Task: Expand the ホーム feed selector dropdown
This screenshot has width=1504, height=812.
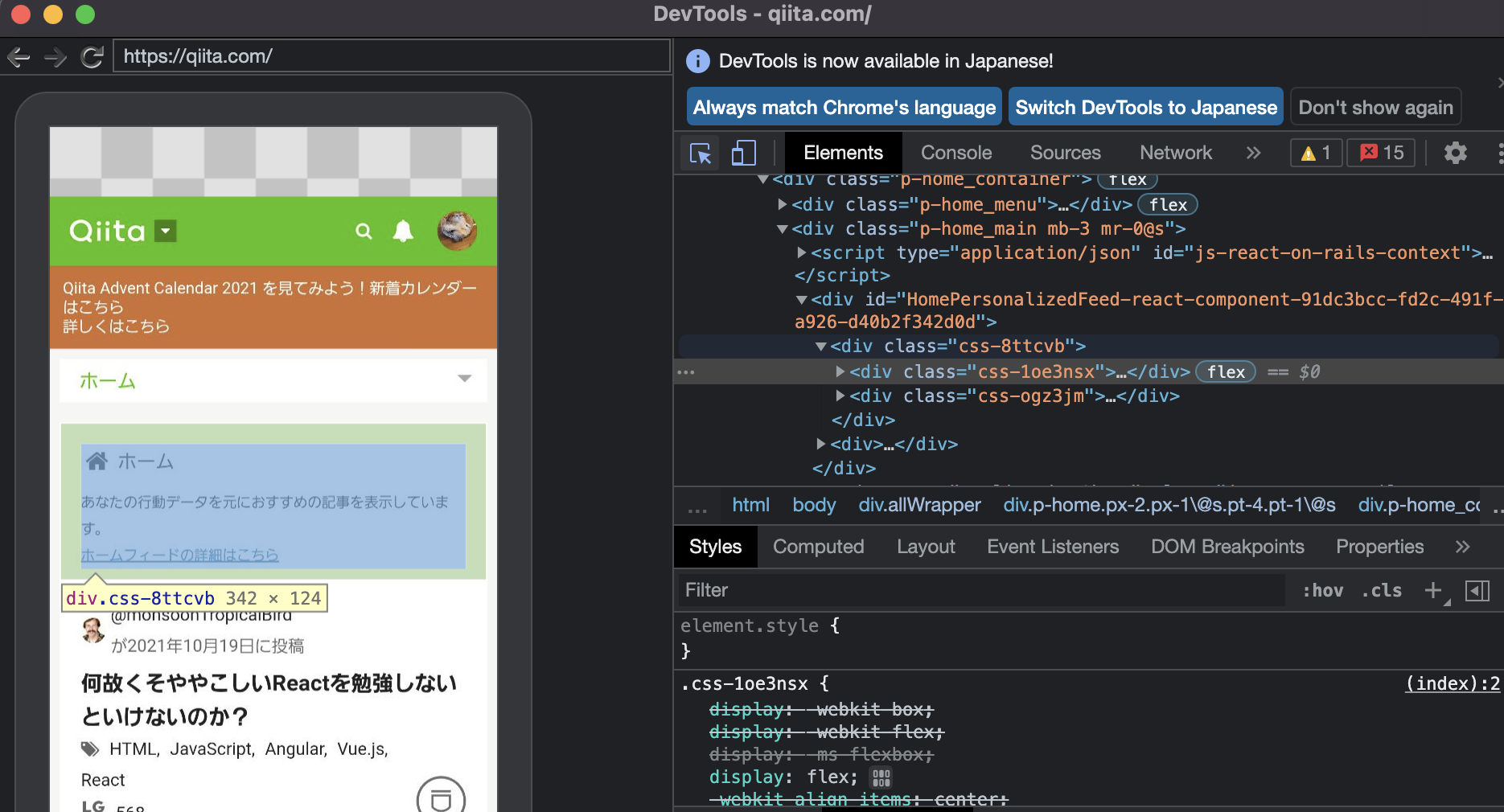Action: tap(273, 379)
